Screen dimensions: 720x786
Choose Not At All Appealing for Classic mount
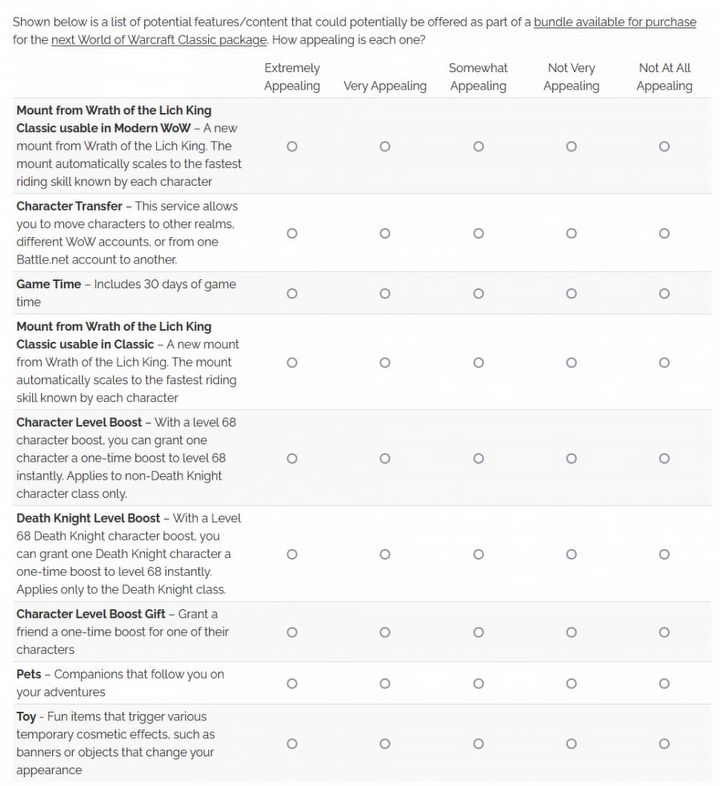(664, 363)
